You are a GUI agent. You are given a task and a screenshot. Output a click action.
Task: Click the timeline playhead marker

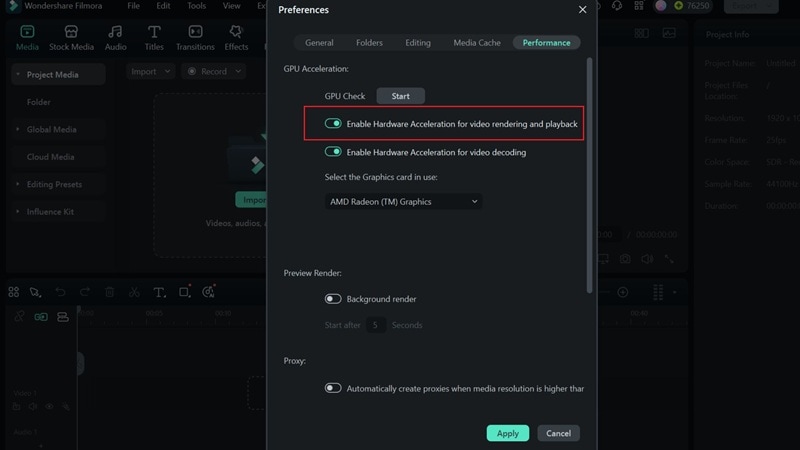(79, 309)
